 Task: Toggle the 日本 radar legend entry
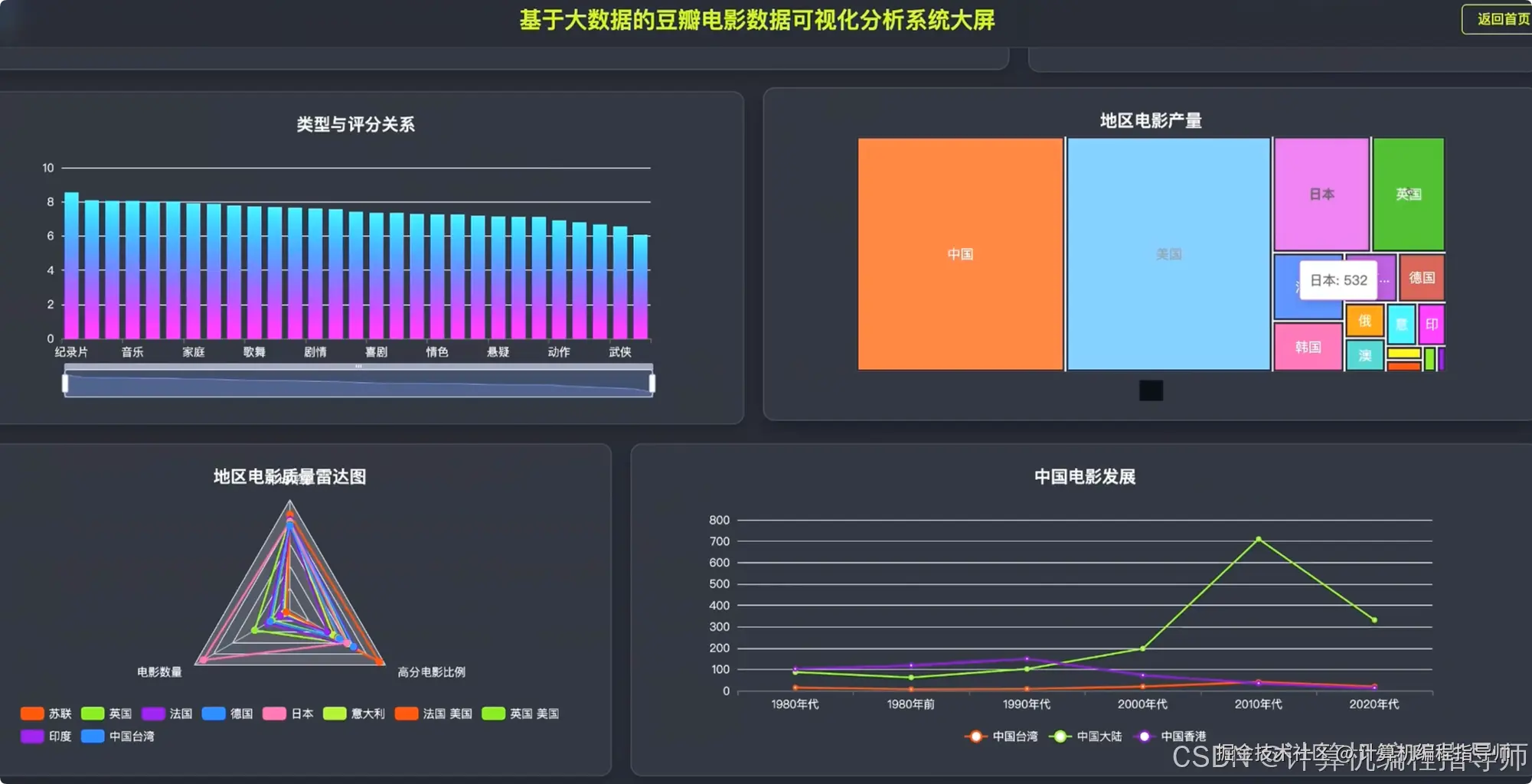288,714
